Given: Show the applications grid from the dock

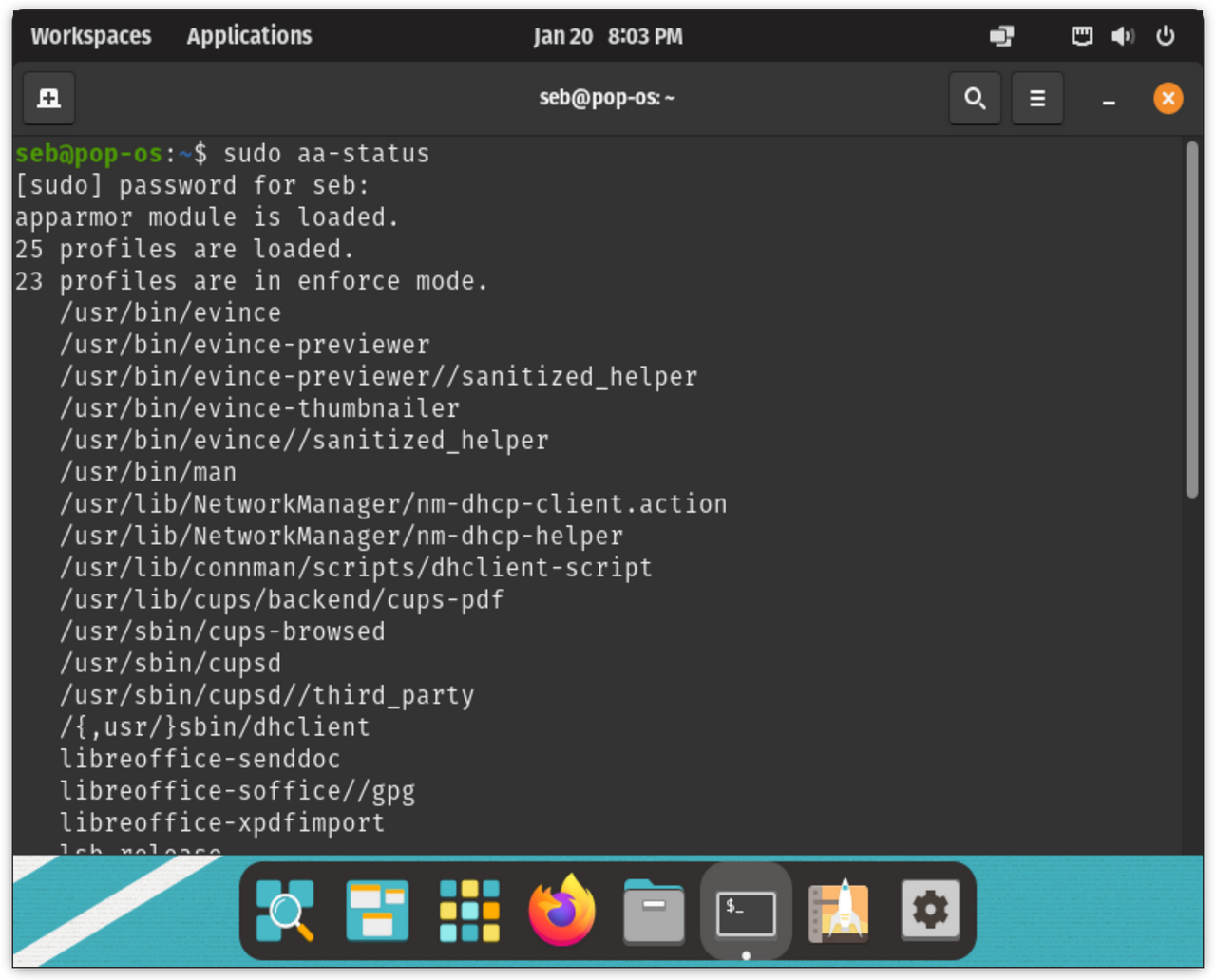Looking at the screenshot, I should tap(469, 911).
